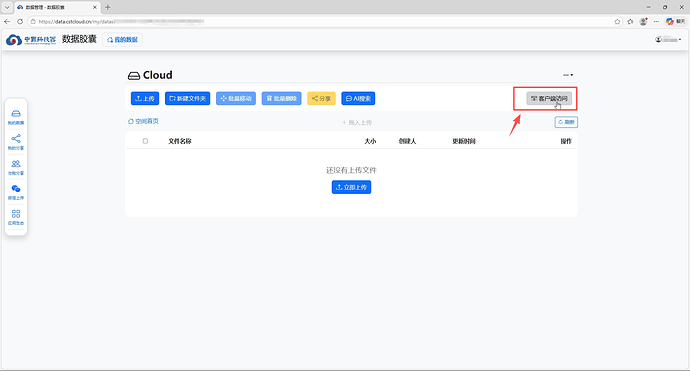The width and height of the screenshot is (690, 371).
Task: Click the 创建人 column header
Action: tap(407, 141)
